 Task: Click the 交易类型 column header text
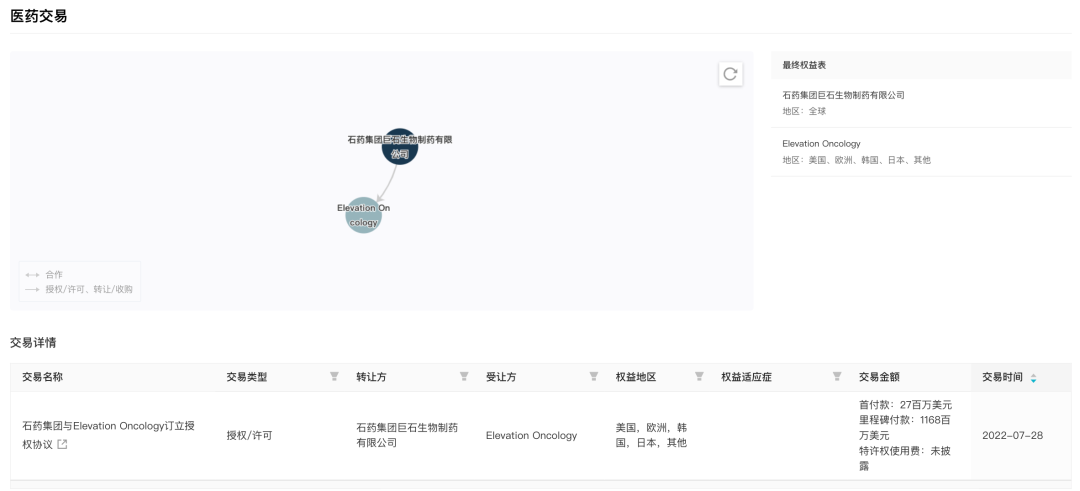[247, 377]
